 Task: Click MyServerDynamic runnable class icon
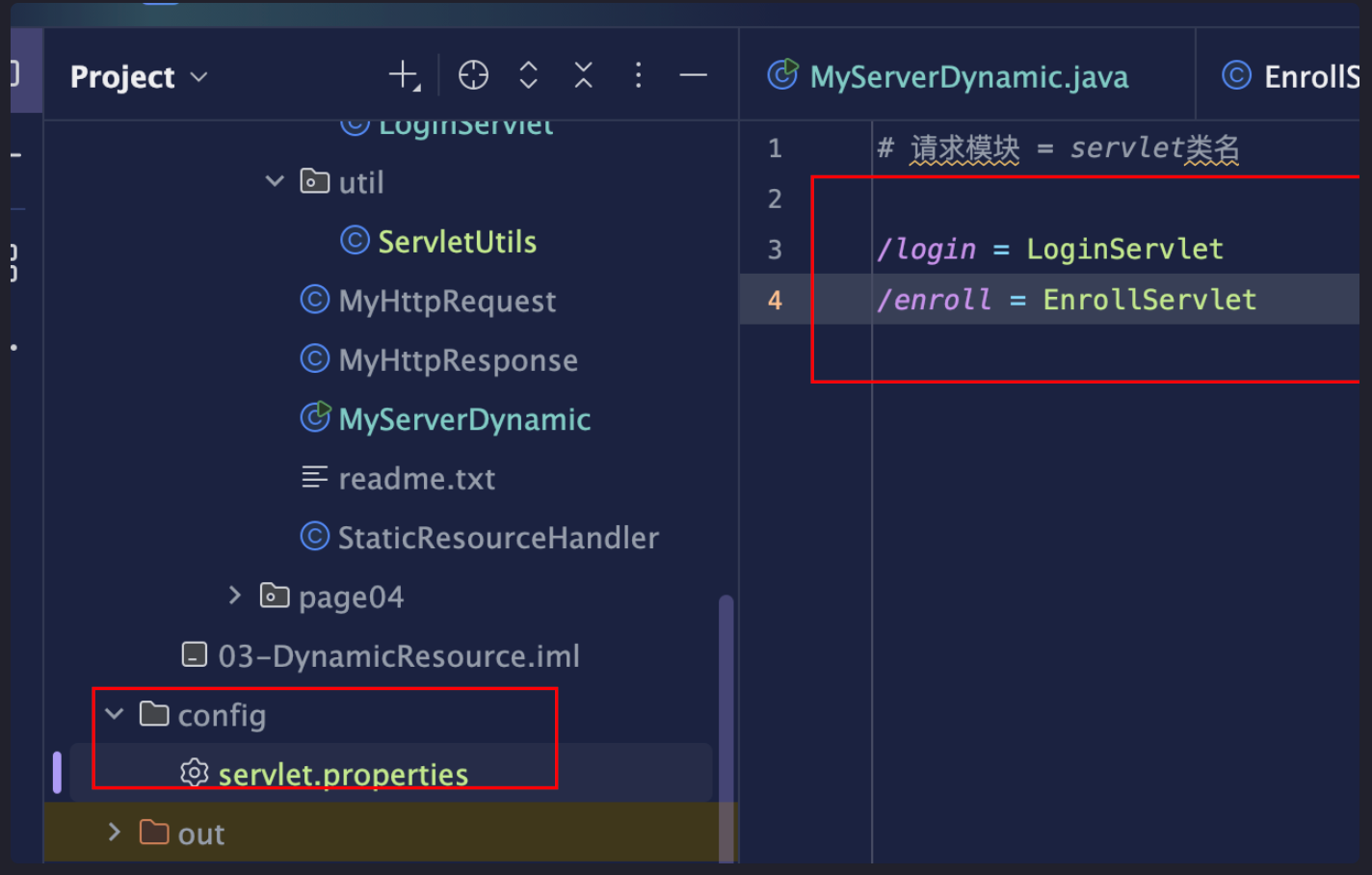315,416
